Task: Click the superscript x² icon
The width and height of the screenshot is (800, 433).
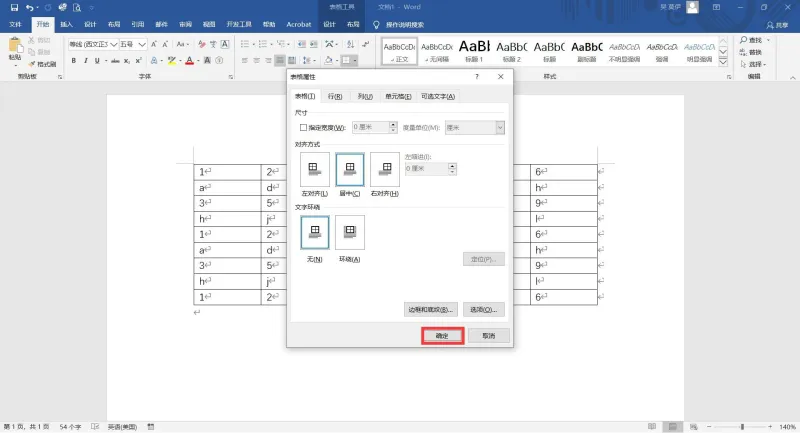Action: (x=138, y=61)
